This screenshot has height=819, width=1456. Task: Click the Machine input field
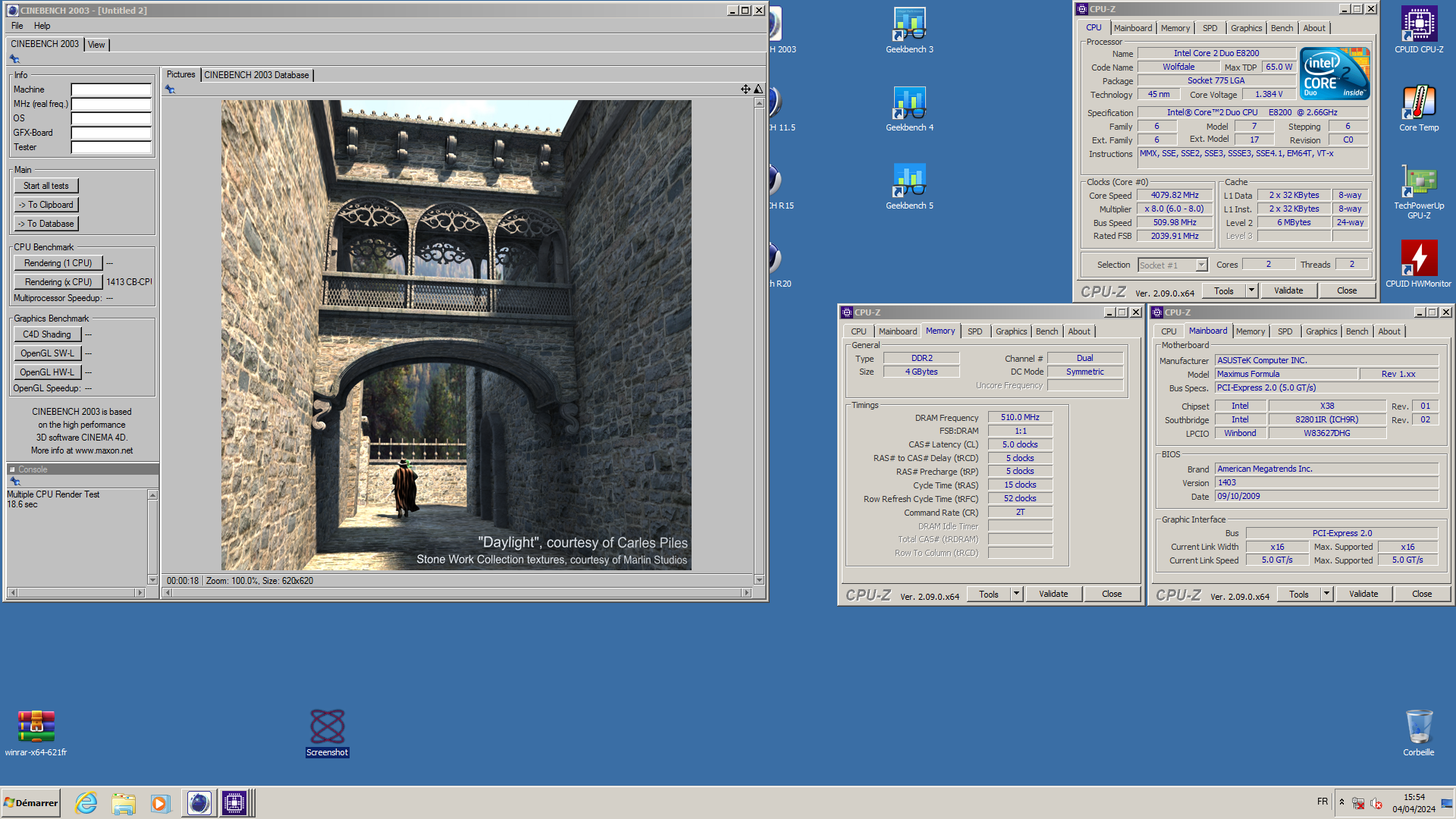111,89
